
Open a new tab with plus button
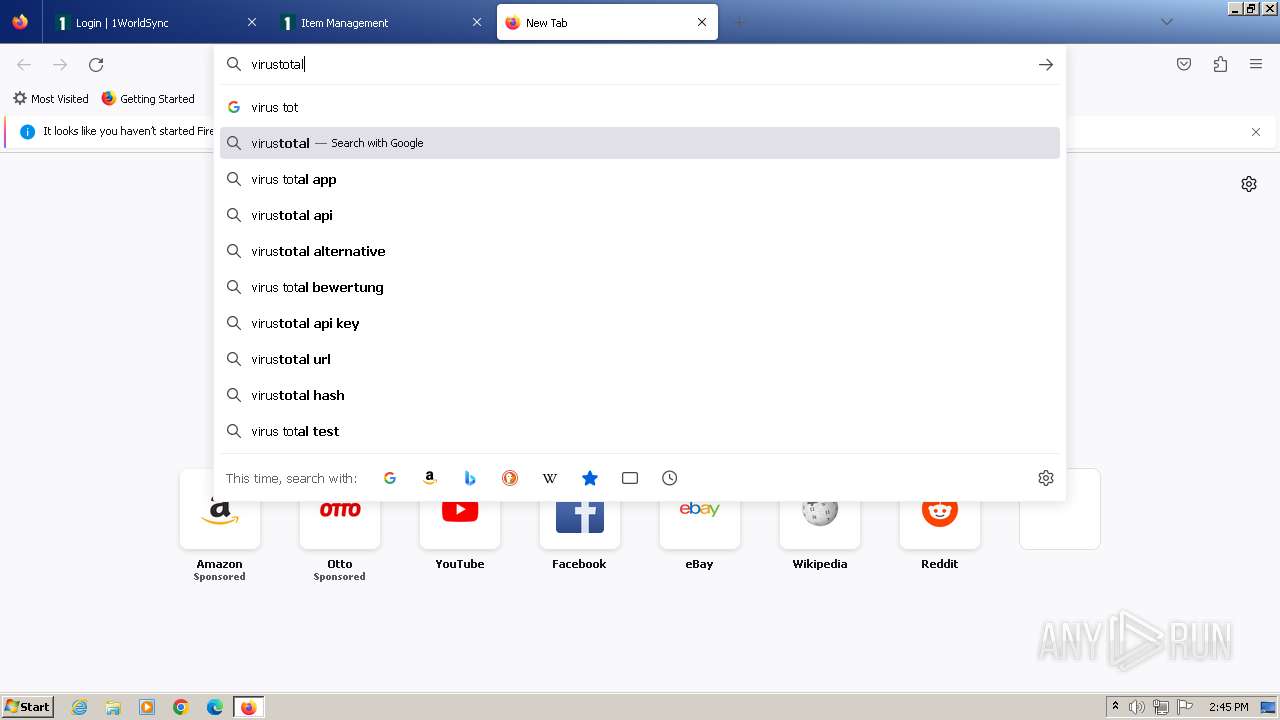pyautogui.click(x=740, y=22)
